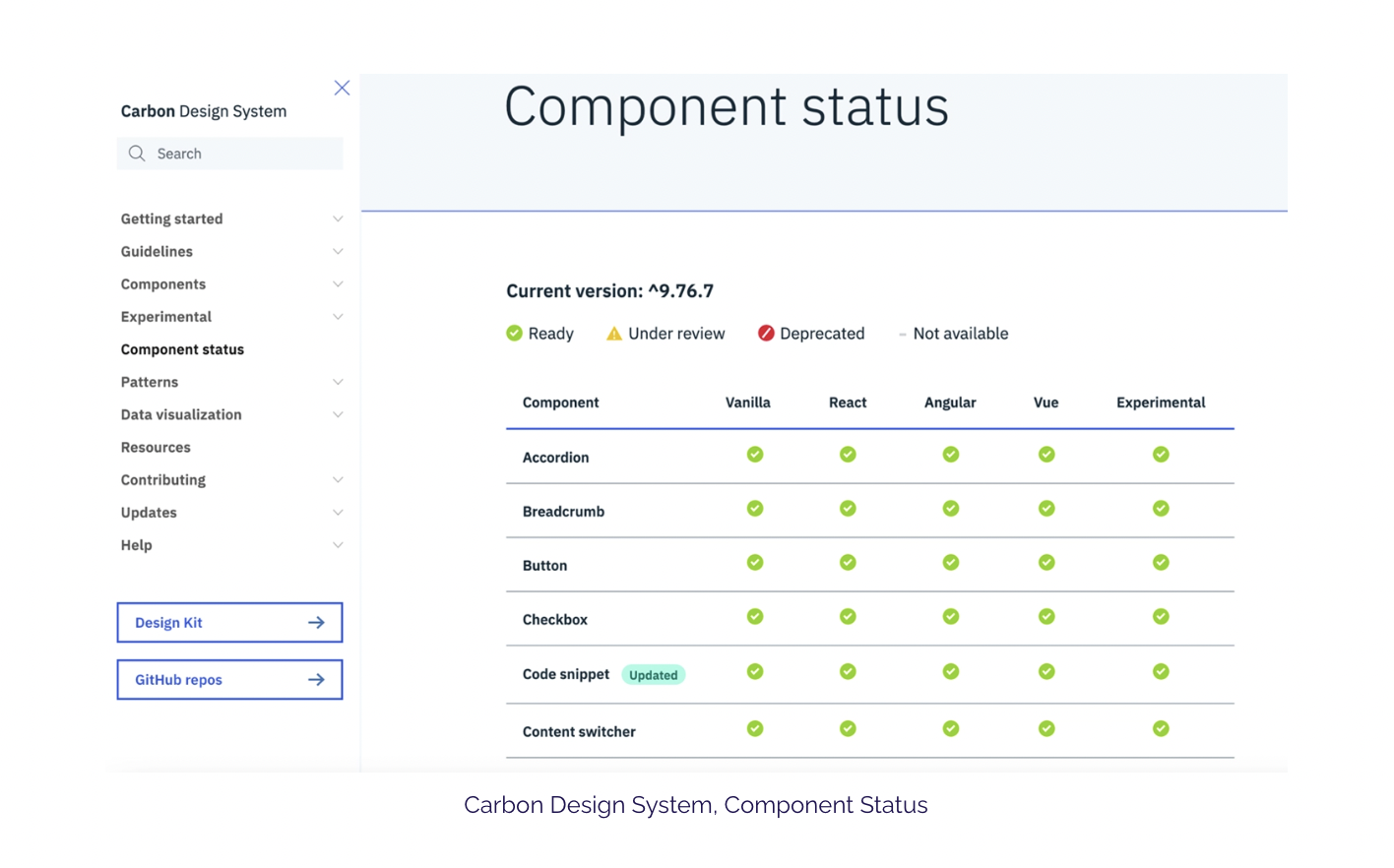1394x868 pixels.
Task: Expand the Help section chevron
Action: (x=338, y=545)
